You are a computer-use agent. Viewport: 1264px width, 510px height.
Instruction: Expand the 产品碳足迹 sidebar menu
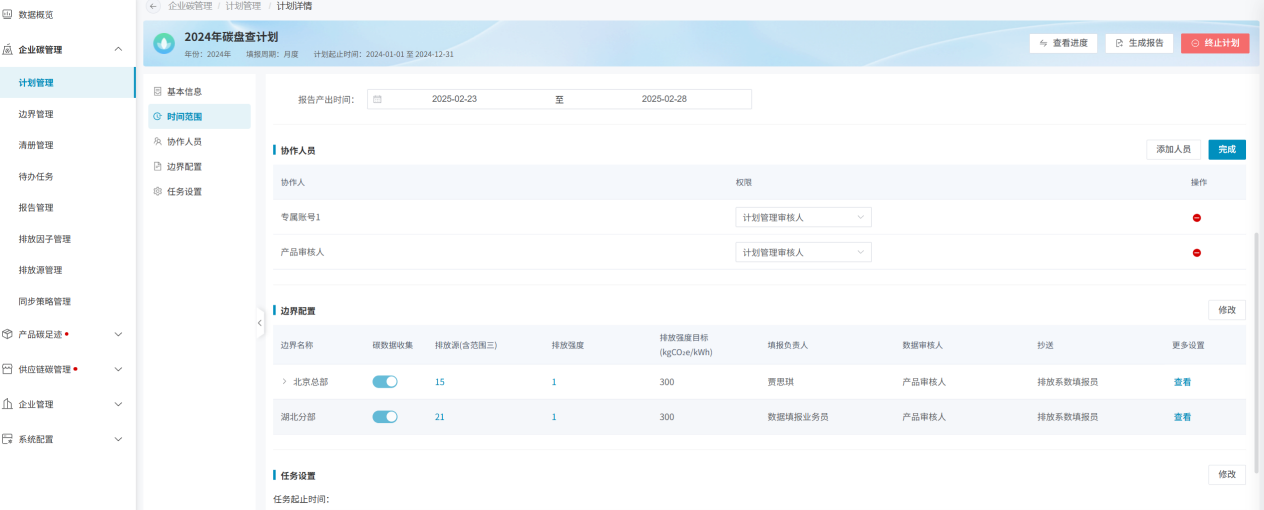118,334
